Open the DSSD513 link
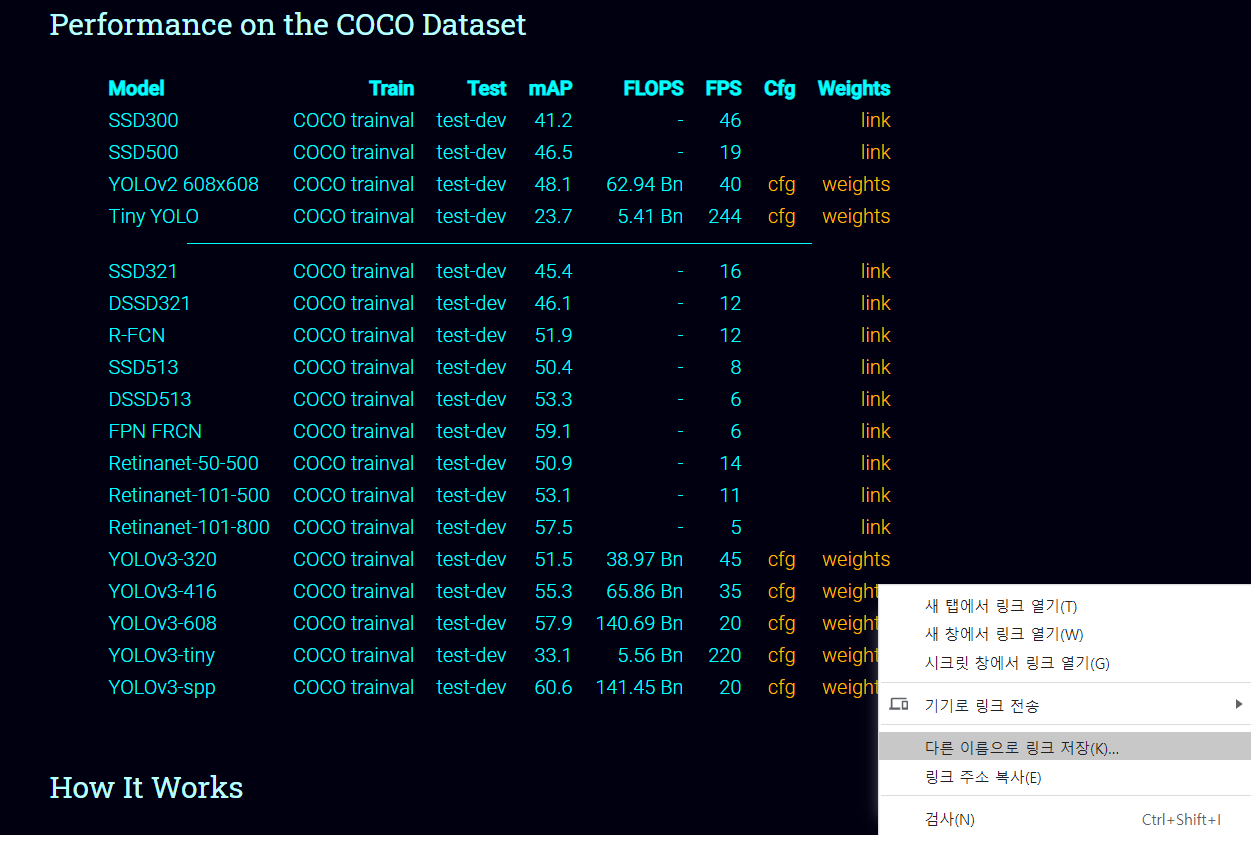This screenshot has width=1259, height=851. point(875,399)
